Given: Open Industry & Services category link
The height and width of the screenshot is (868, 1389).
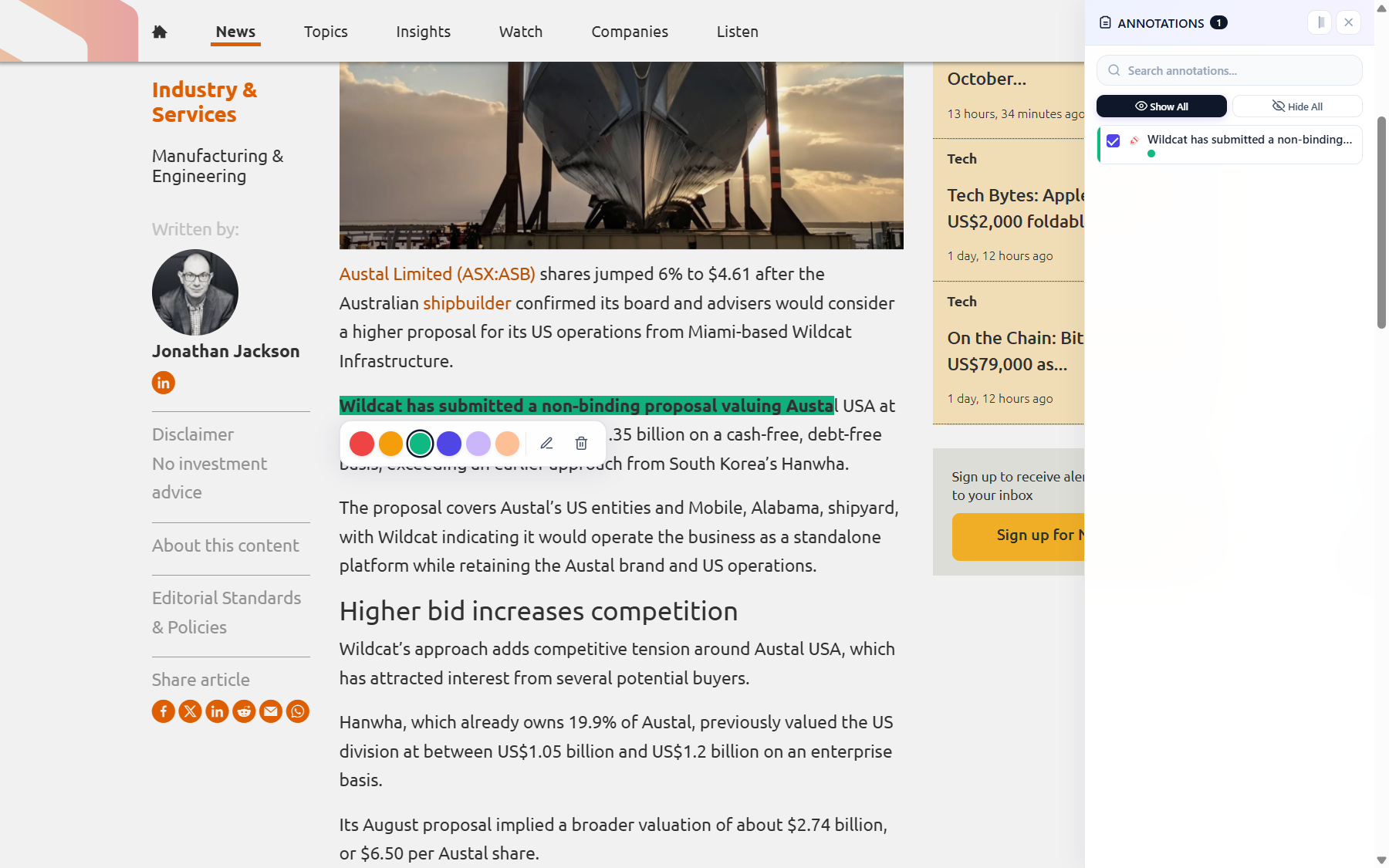Looking at the screenshot, I should tap(204, 102).
